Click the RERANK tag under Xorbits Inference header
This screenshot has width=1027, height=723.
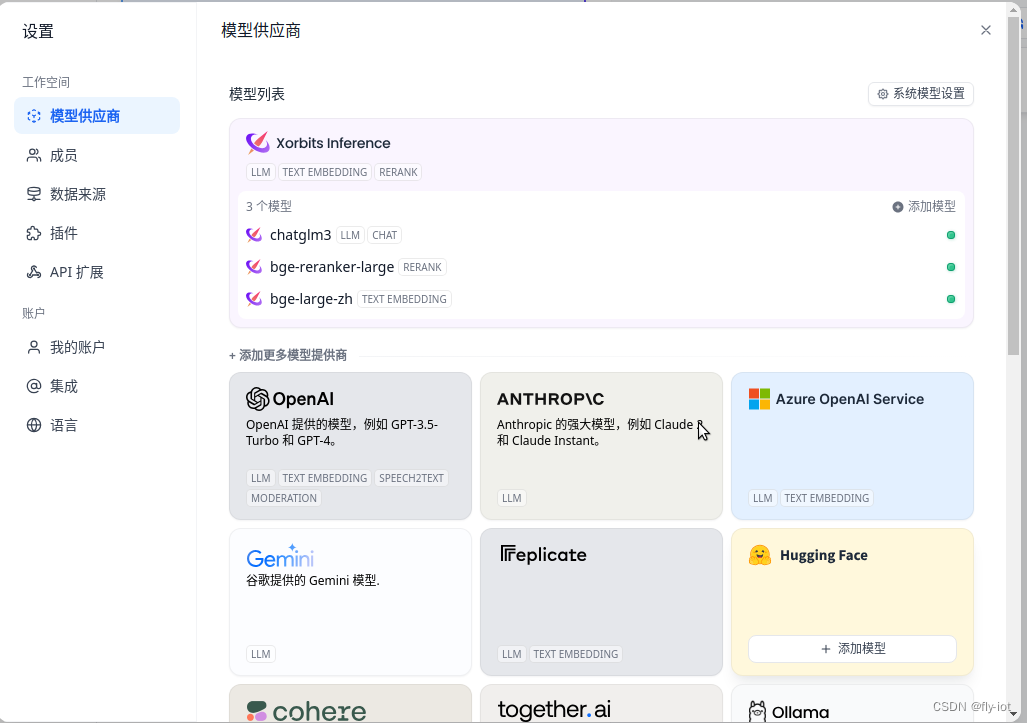(x=398, y=172)
